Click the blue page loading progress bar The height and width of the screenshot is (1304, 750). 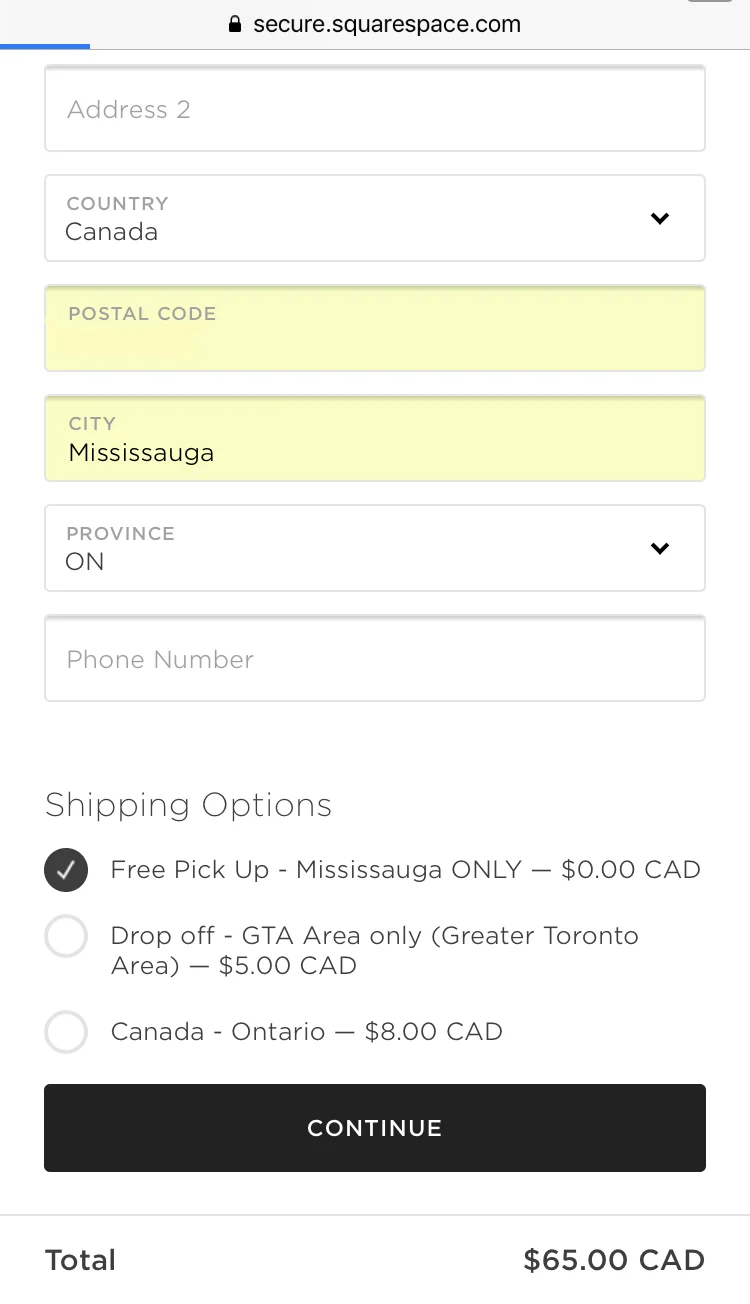pos(45,46)
